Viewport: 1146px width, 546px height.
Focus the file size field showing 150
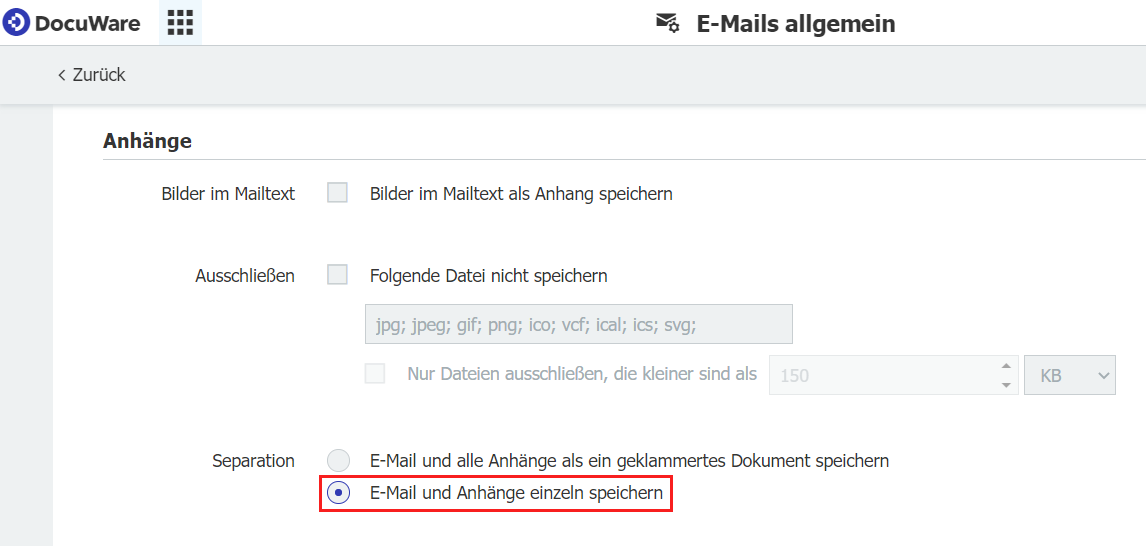[880, 375]
